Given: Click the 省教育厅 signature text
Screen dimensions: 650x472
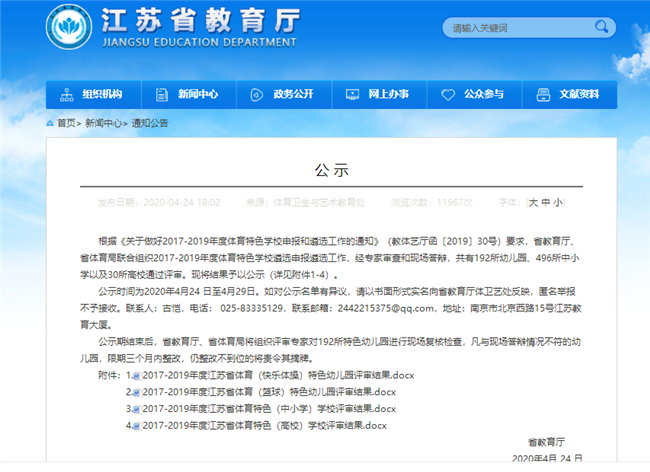Looking at the screenshot, I should (x=546, y=442).
